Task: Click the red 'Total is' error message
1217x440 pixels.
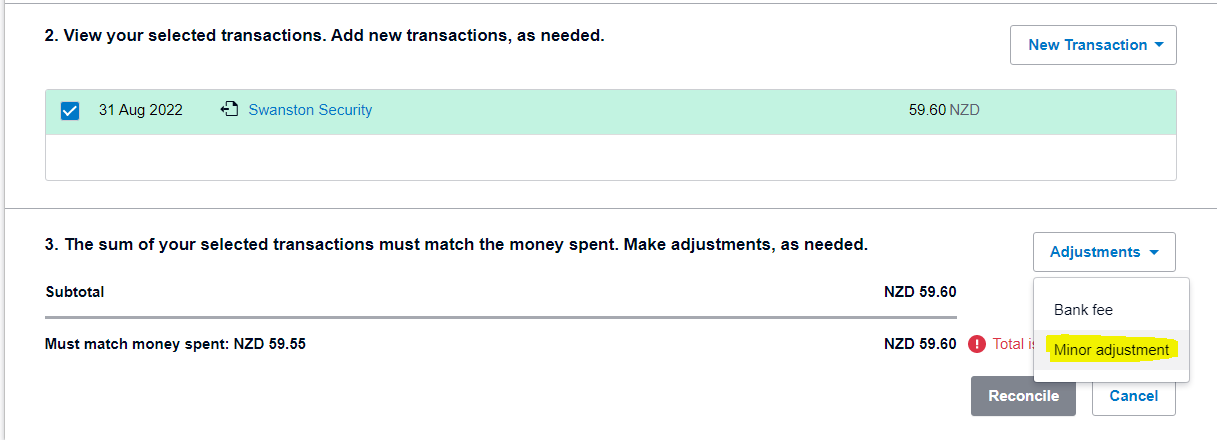Action: click(1013, 344)
